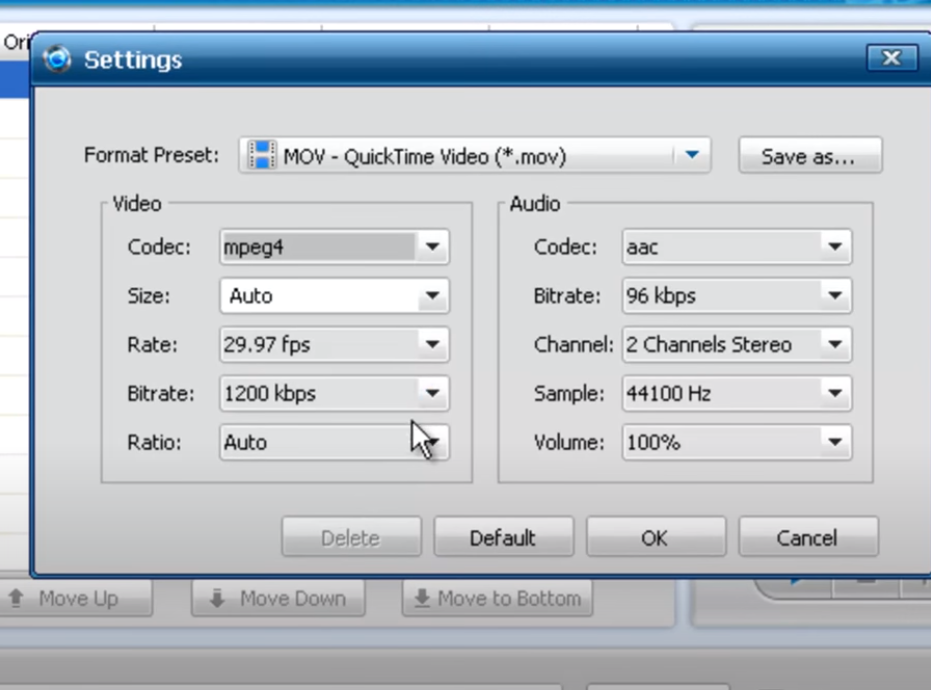The width and height of the screenshot is (931, 690).
Task: Click the Sample: label
Action: [x=569, y=393]
